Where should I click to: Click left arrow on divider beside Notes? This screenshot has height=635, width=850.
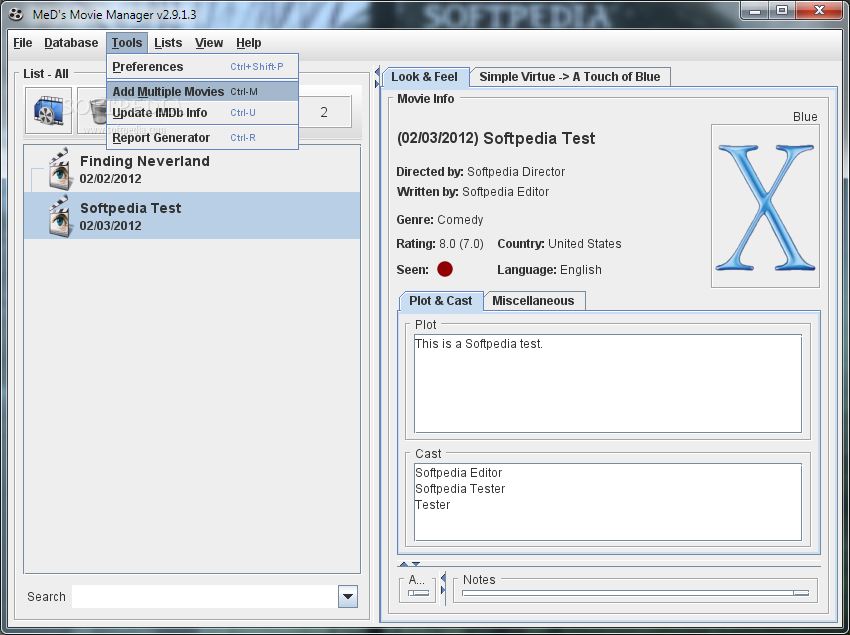(443, 578)
